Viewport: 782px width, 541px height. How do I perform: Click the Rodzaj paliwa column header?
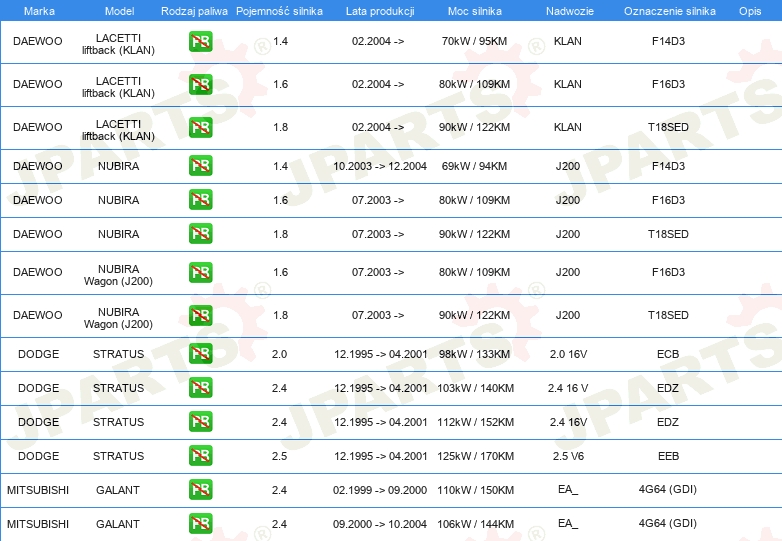[194, 11]
